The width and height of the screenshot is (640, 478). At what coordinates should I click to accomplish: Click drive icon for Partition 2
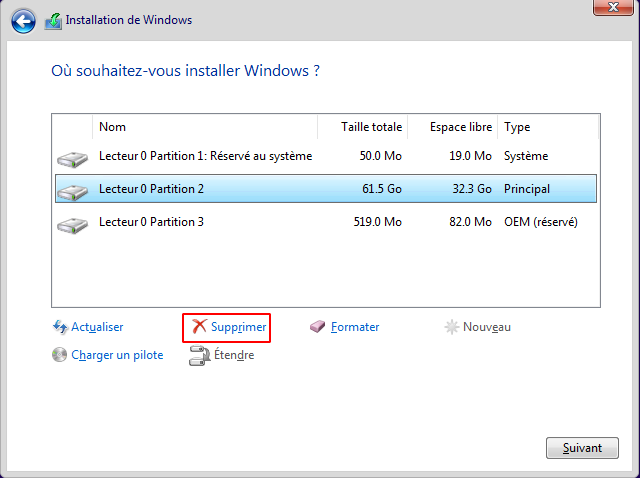click(x=72, y=189)
